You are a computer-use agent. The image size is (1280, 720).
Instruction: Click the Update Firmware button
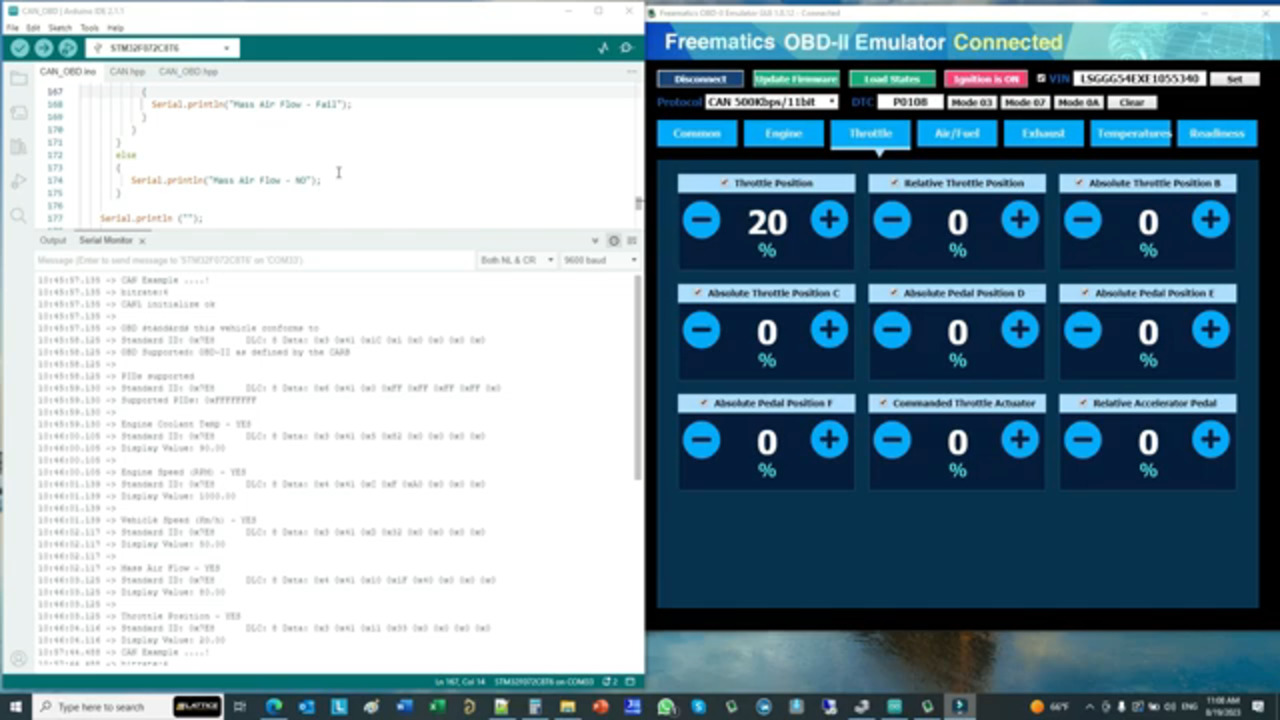[796, 79]
